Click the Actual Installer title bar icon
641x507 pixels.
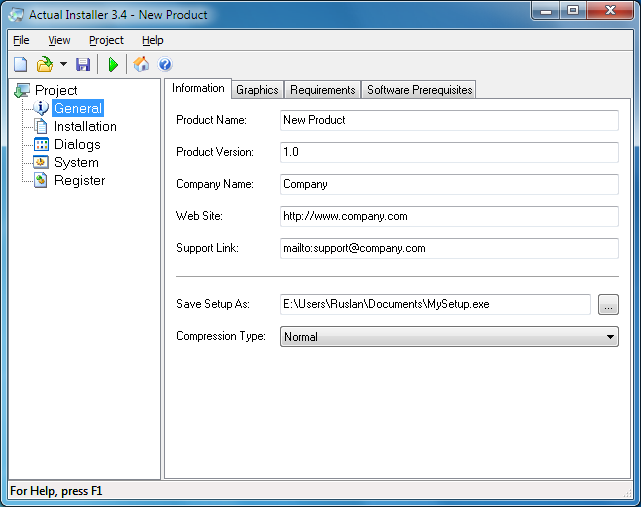tap(16, 15)
